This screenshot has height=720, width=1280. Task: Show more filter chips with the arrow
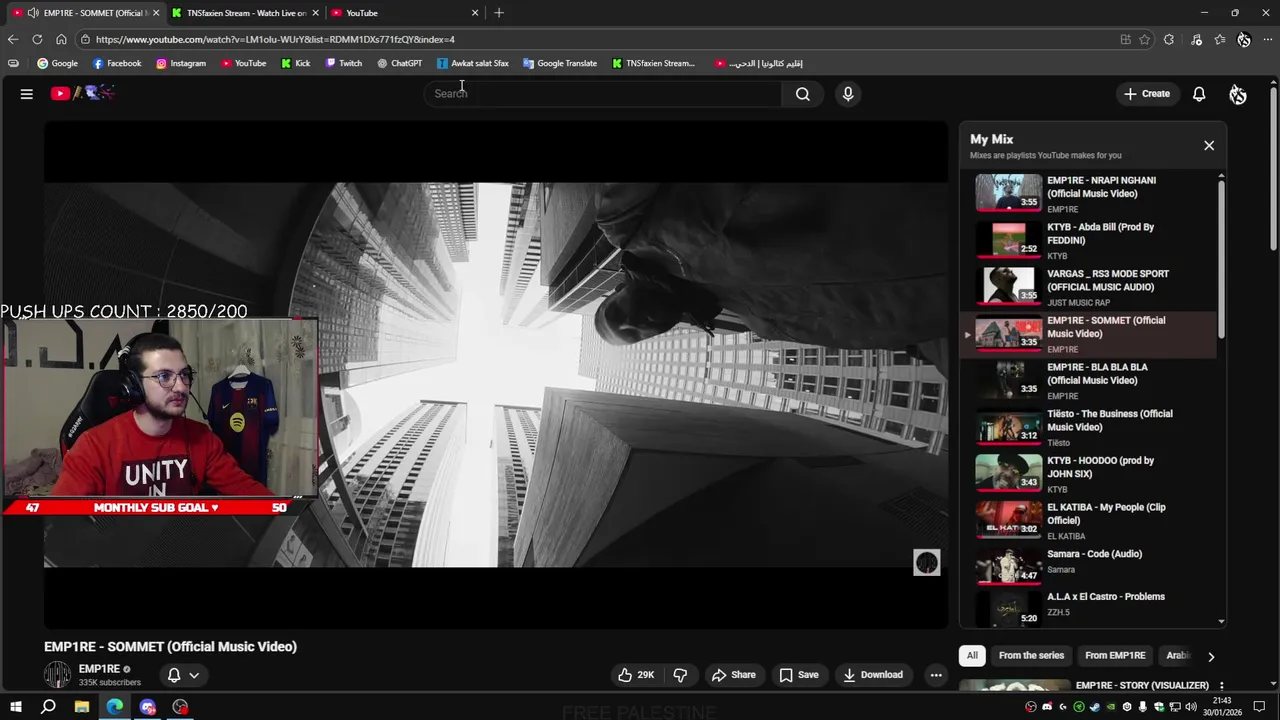(1211, 657)
